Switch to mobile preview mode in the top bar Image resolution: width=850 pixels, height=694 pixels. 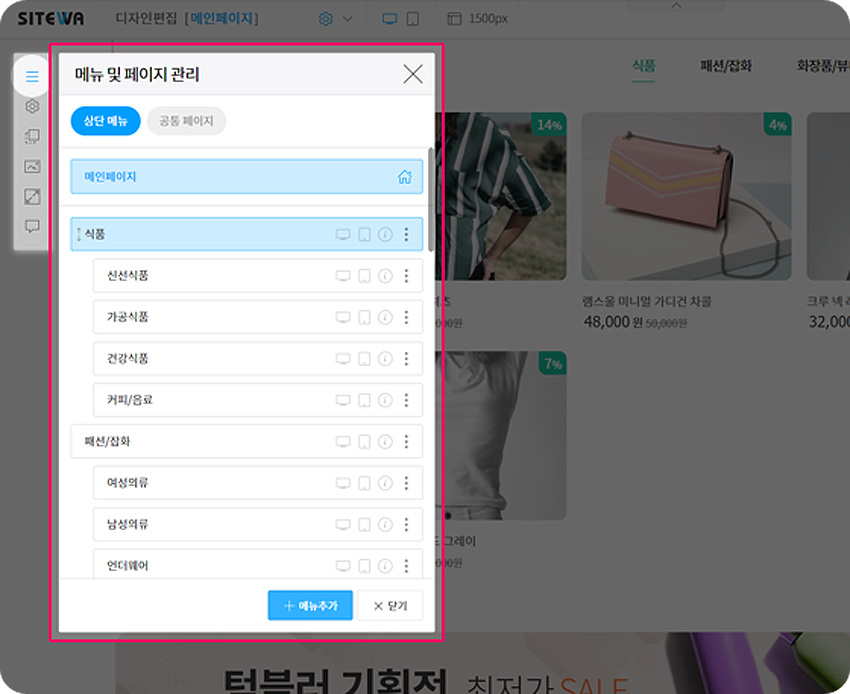(x=412, y=18)
